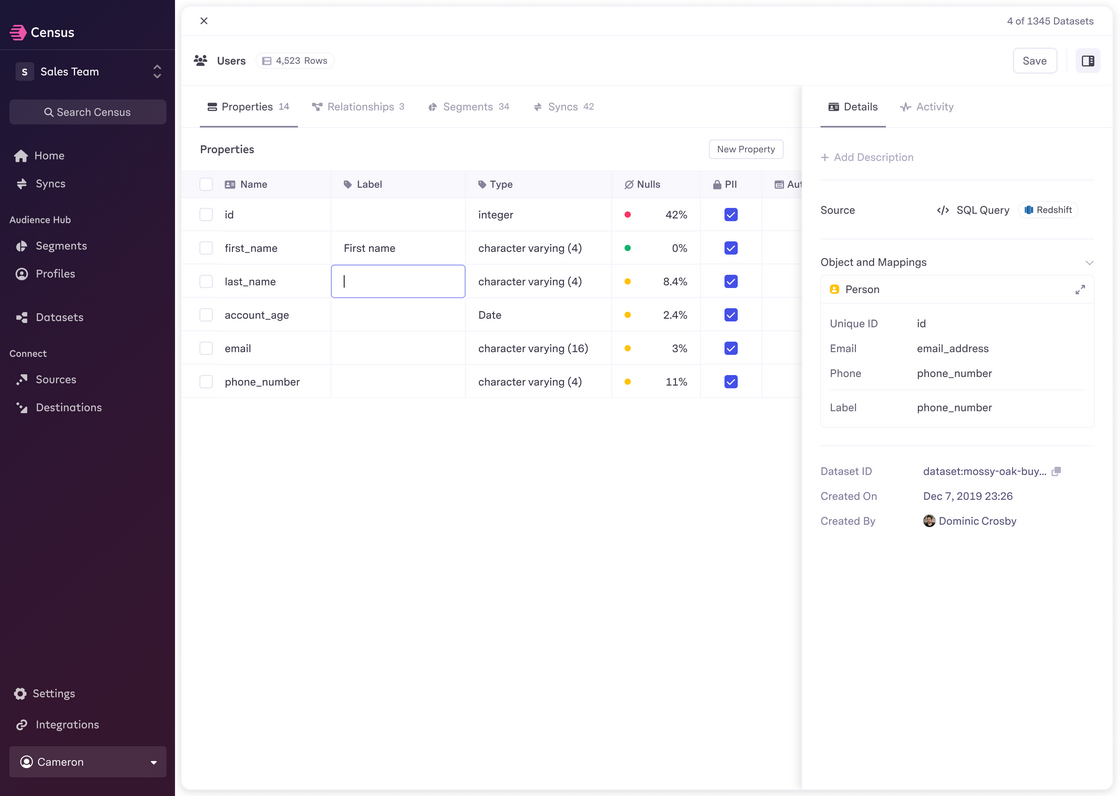
Task: Click the New Property button
Action: point(746,149)
